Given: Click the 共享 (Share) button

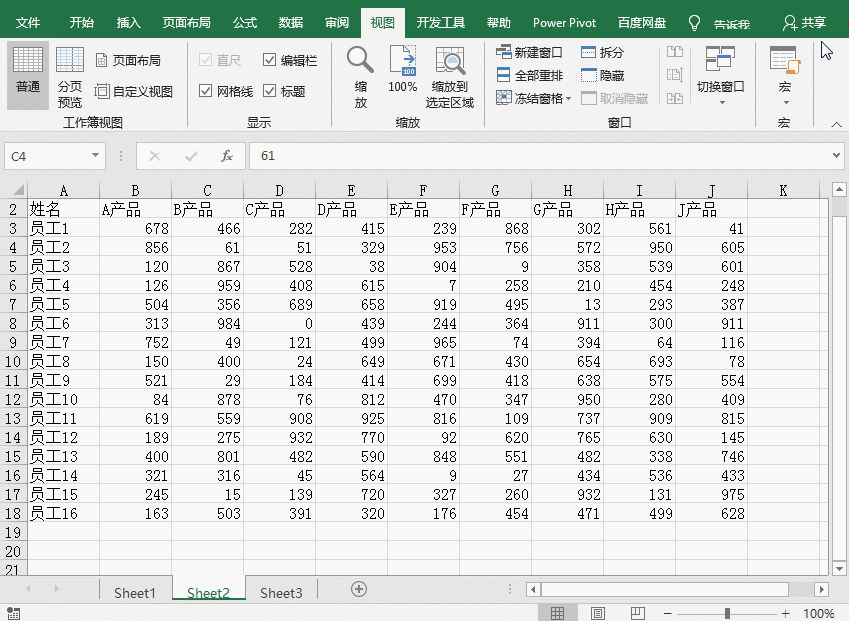Looking at the screenshot, I should [x=805, y=23].
